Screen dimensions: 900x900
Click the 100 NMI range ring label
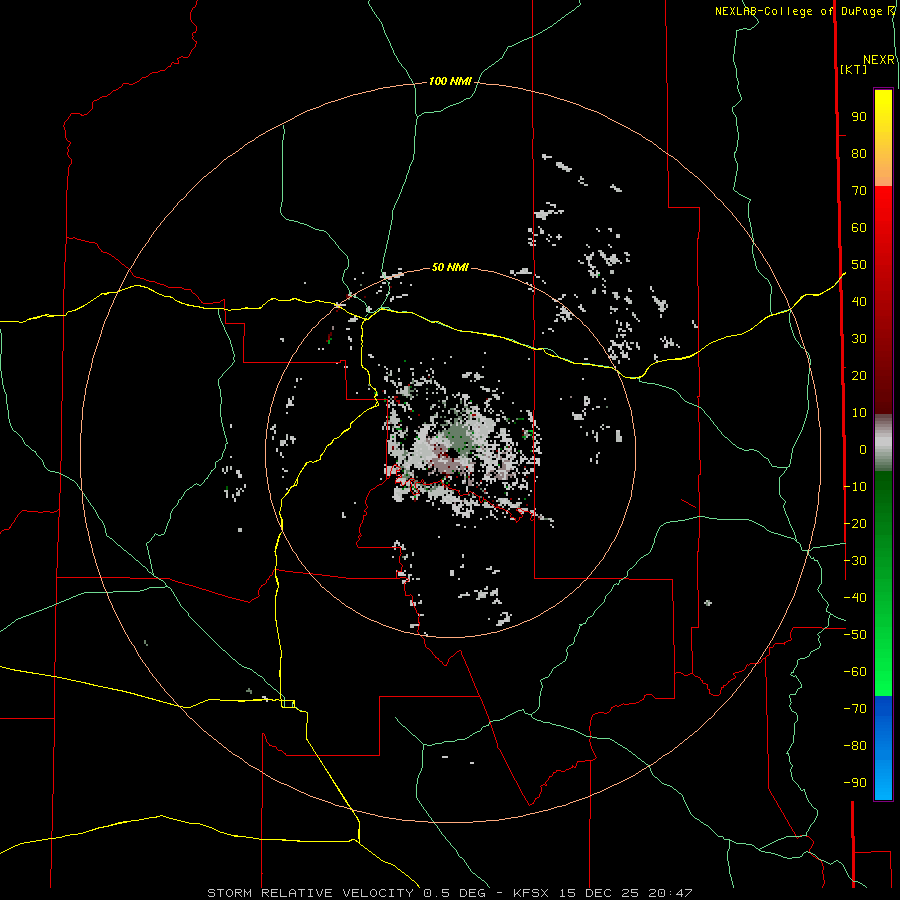450,82
